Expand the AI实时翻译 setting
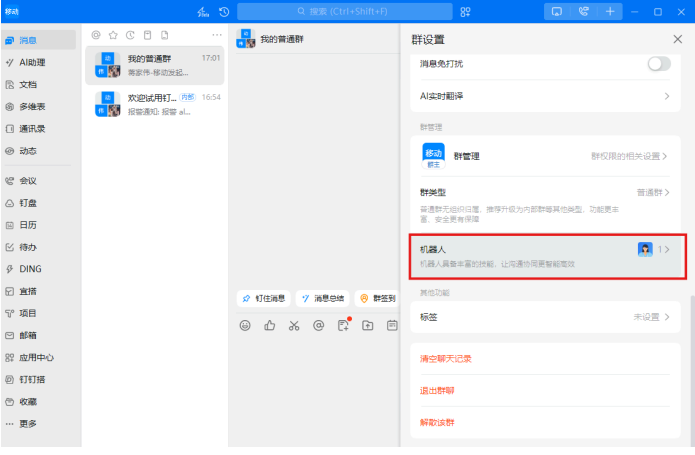 point(545,97)
